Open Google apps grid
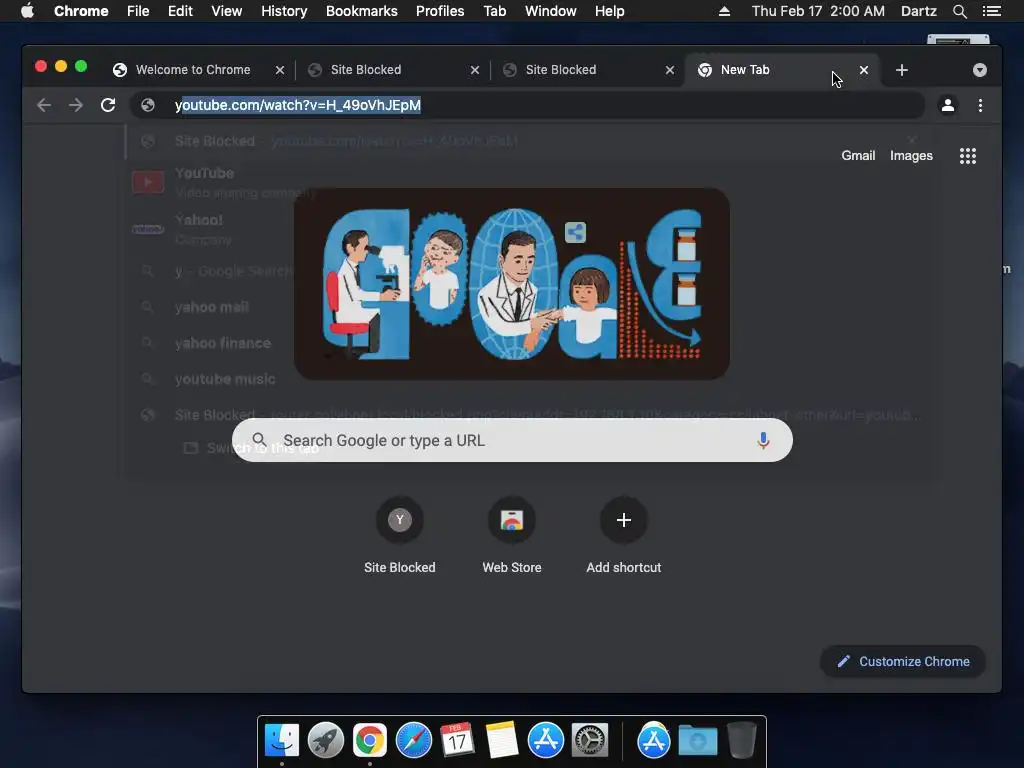Viewport: 1024px width, 768px height. coord(968,155)
